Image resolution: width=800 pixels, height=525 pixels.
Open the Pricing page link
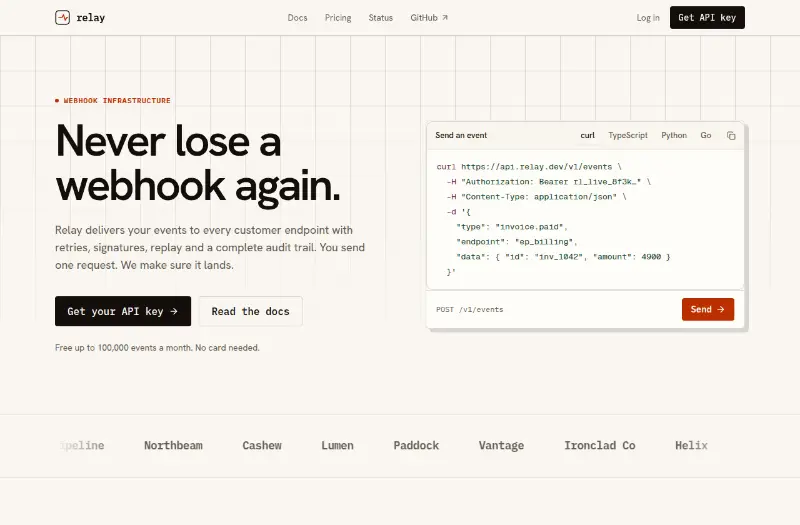(338, 17)
